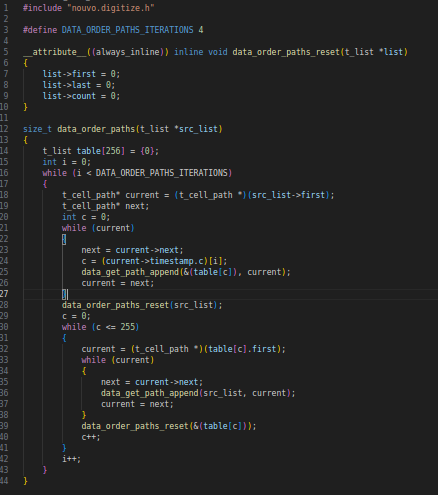Click the final closing brace on line 44
This screenshot has height=495, width=438.
pos(25,481)
